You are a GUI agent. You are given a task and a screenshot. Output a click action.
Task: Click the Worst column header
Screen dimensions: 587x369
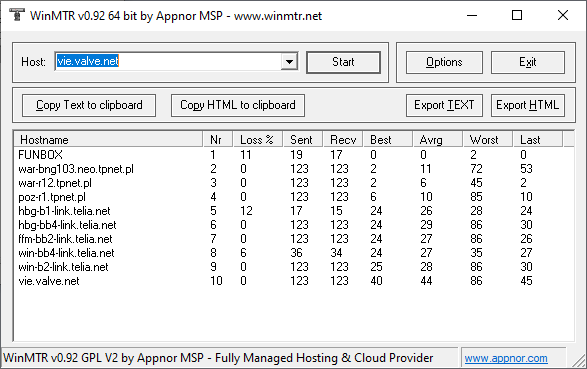point(487,140)
